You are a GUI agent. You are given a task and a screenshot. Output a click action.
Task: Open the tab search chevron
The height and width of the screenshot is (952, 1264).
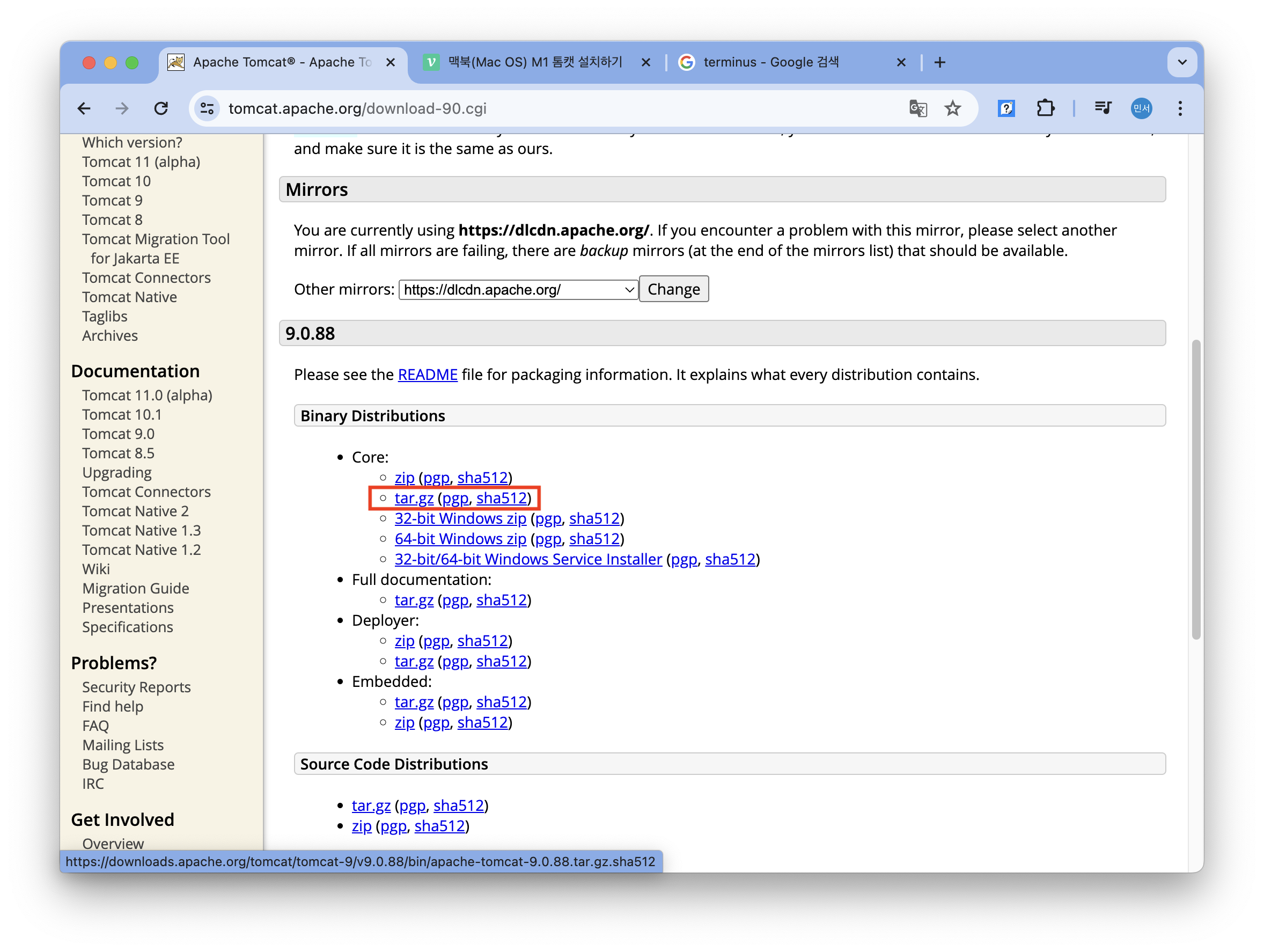click(1182, 62)
